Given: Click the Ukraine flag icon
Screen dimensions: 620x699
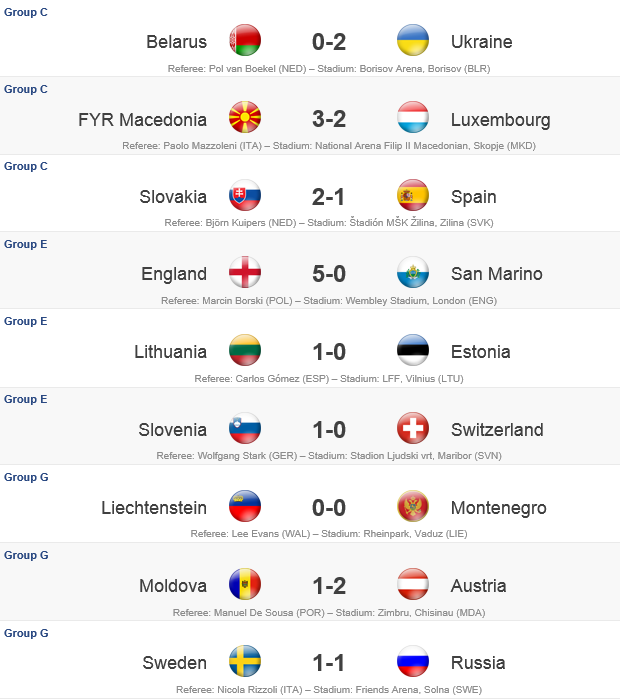Looking at the screenshot, I should [x=413, y=40].
